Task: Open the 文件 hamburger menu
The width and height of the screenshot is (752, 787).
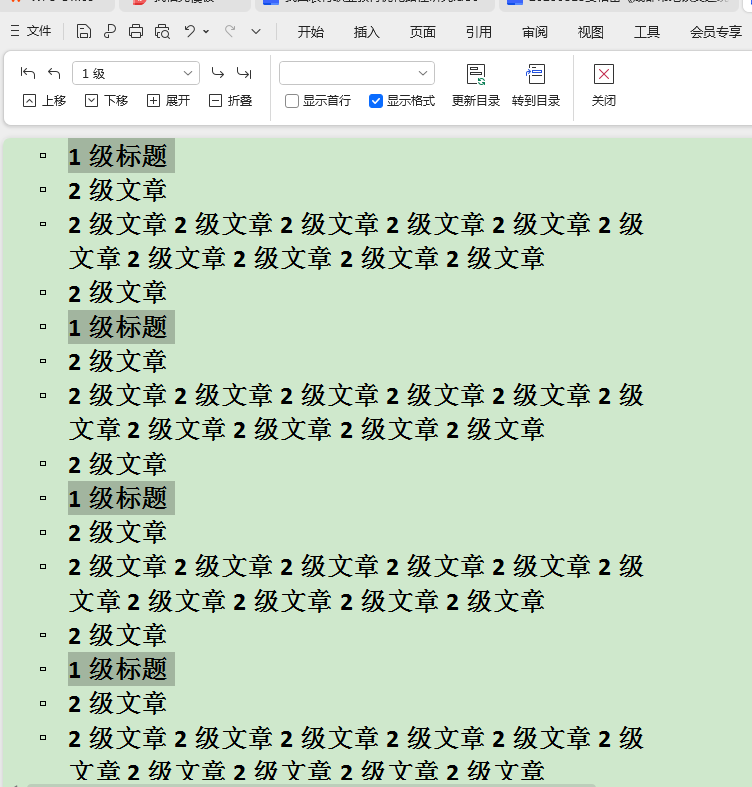Action: point(31,31)
